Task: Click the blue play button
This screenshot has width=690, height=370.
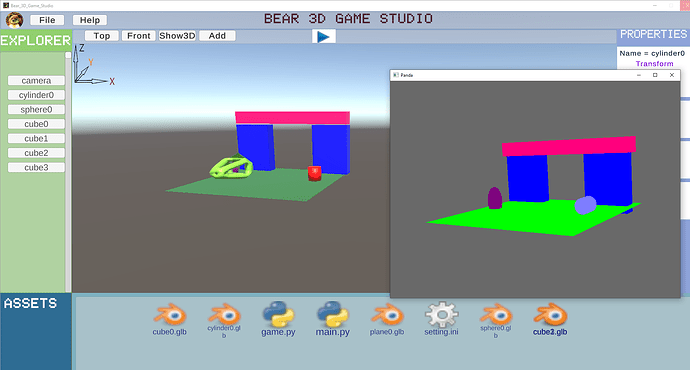Action: (324, 37)
